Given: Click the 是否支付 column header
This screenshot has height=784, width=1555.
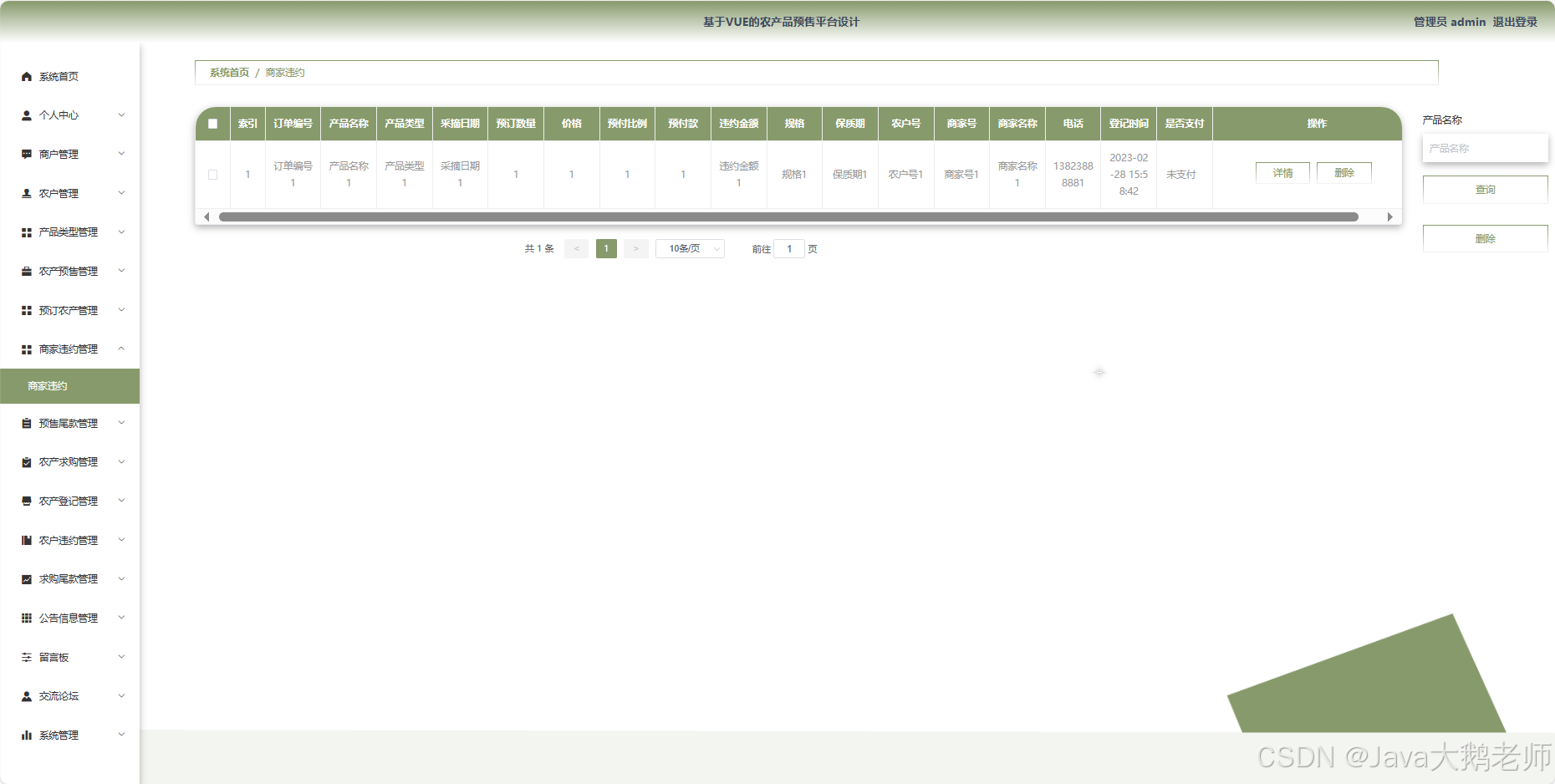Looking at the screenshot, I should tap(1185, 124).
